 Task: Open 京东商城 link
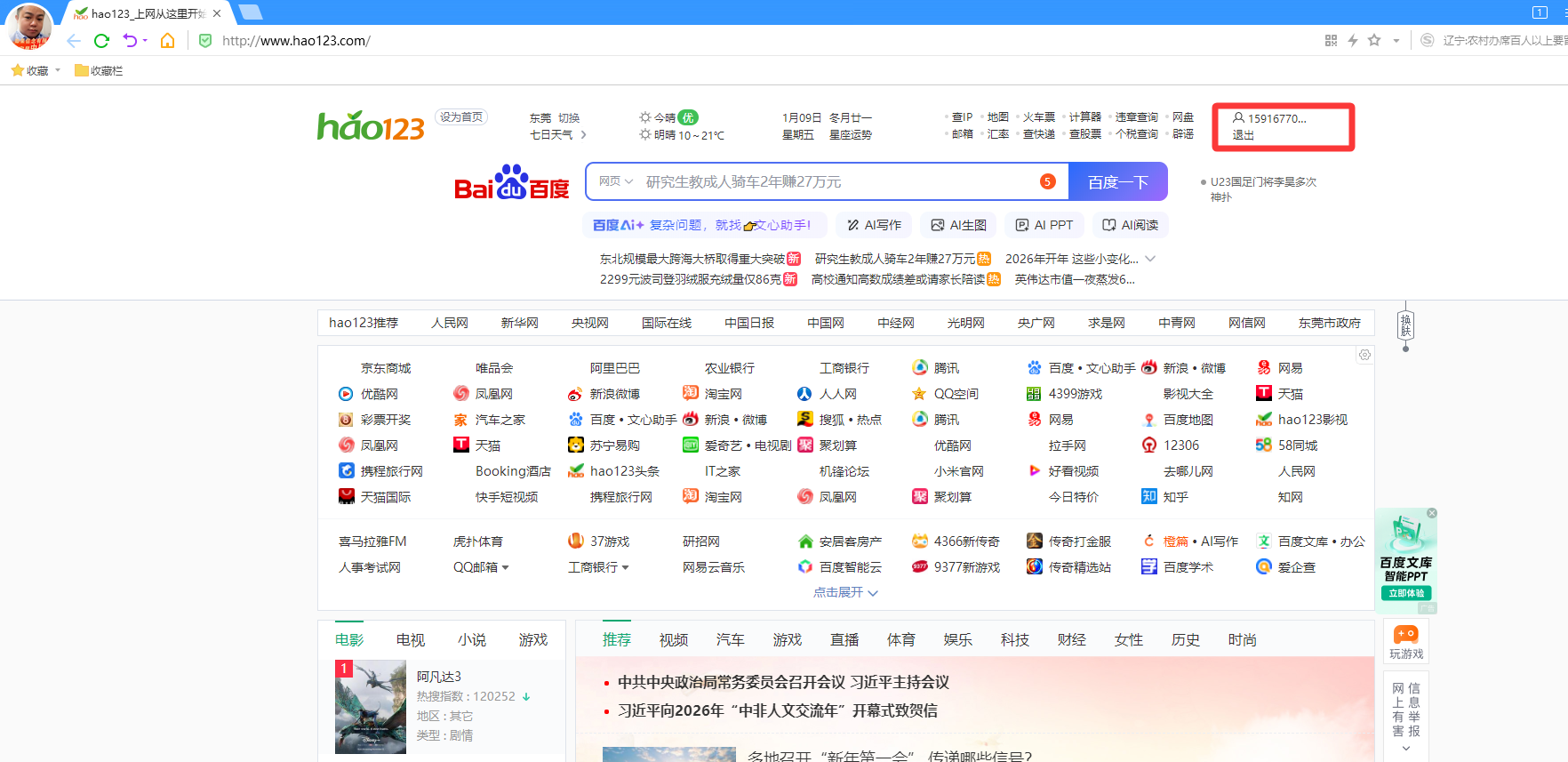(x=386, y=368)
